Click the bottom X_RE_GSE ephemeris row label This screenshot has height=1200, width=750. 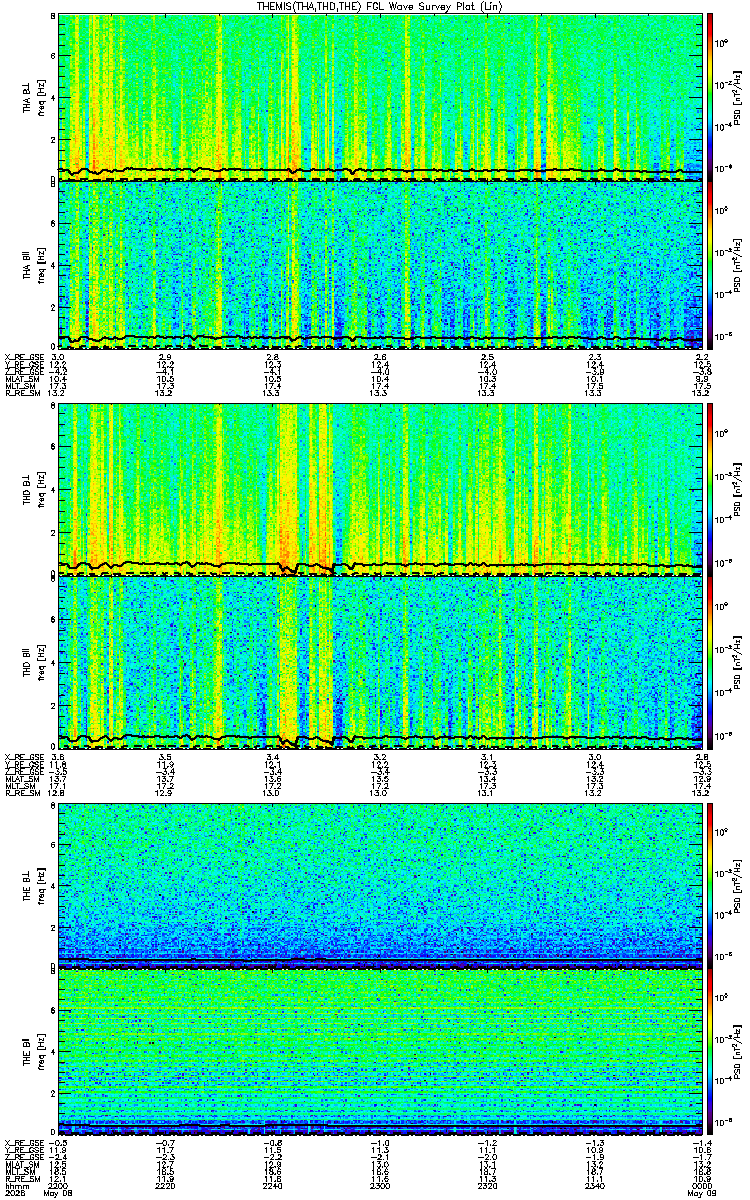pos(22,1143)
